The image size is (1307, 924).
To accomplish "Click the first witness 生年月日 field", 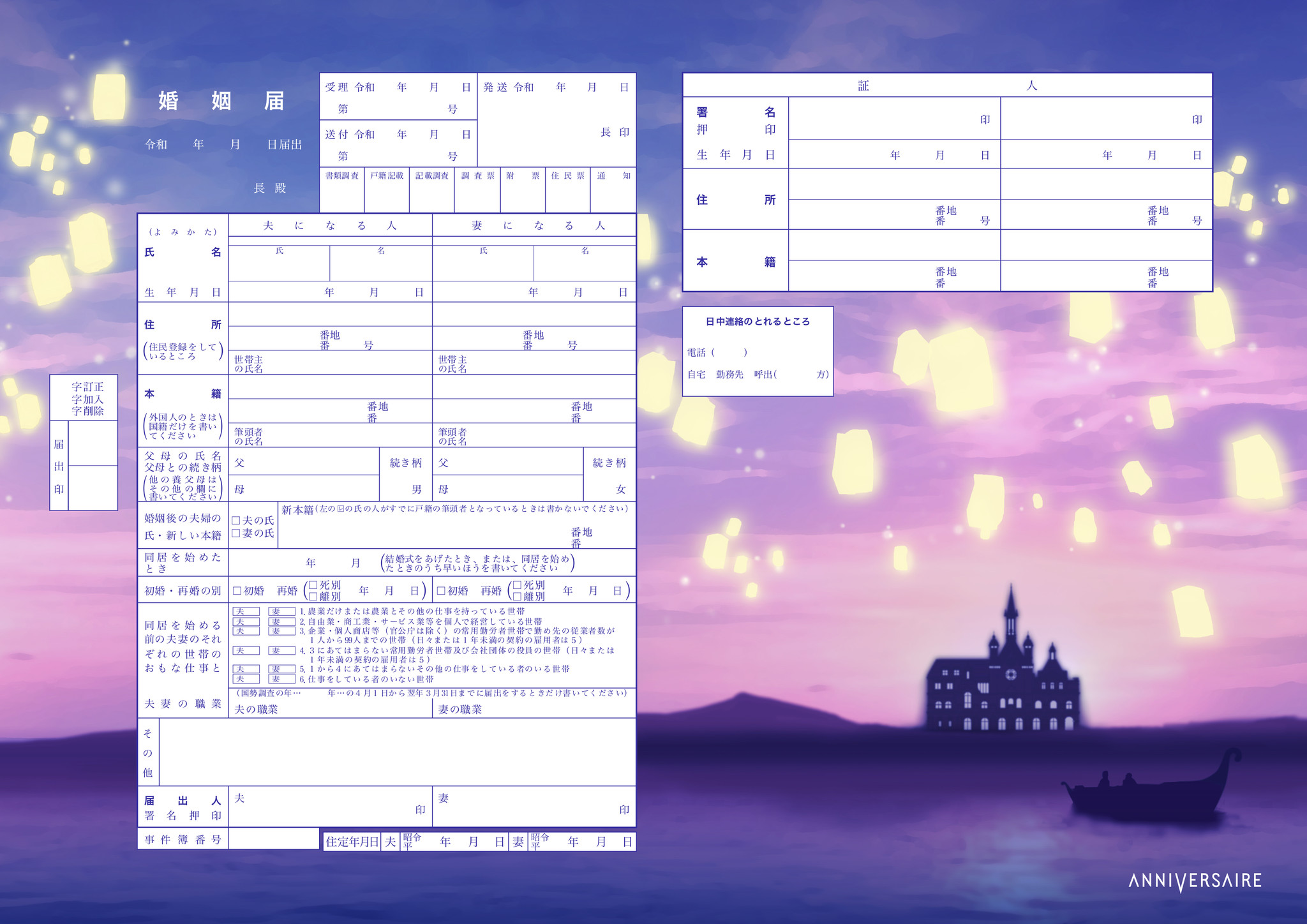I will click(x=894, y=154).
